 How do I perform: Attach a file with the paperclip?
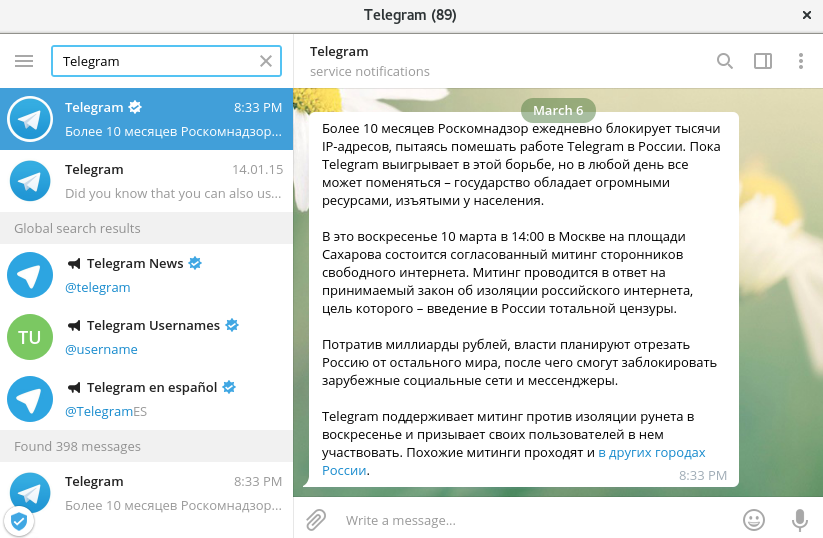(x=316, y=520)
